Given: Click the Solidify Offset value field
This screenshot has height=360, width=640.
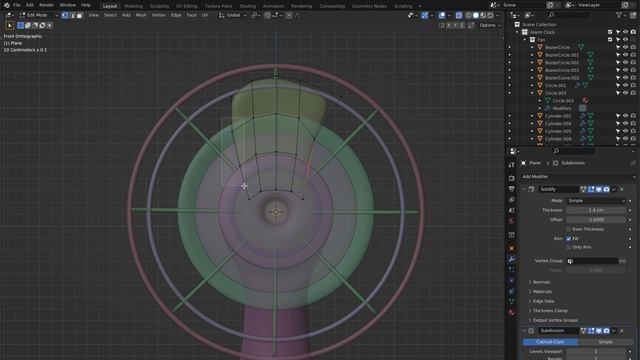Looking at the screenshot, I should (596, 219).
